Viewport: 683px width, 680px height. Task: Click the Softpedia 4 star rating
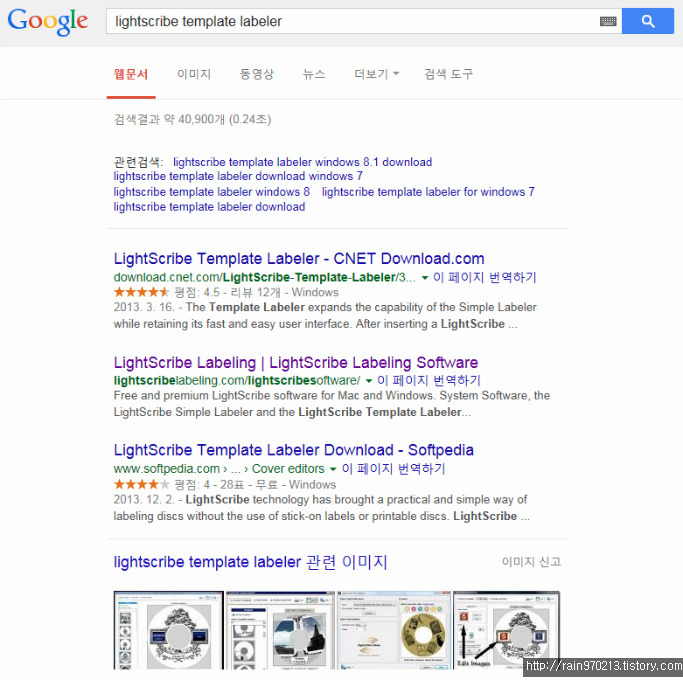141,484
